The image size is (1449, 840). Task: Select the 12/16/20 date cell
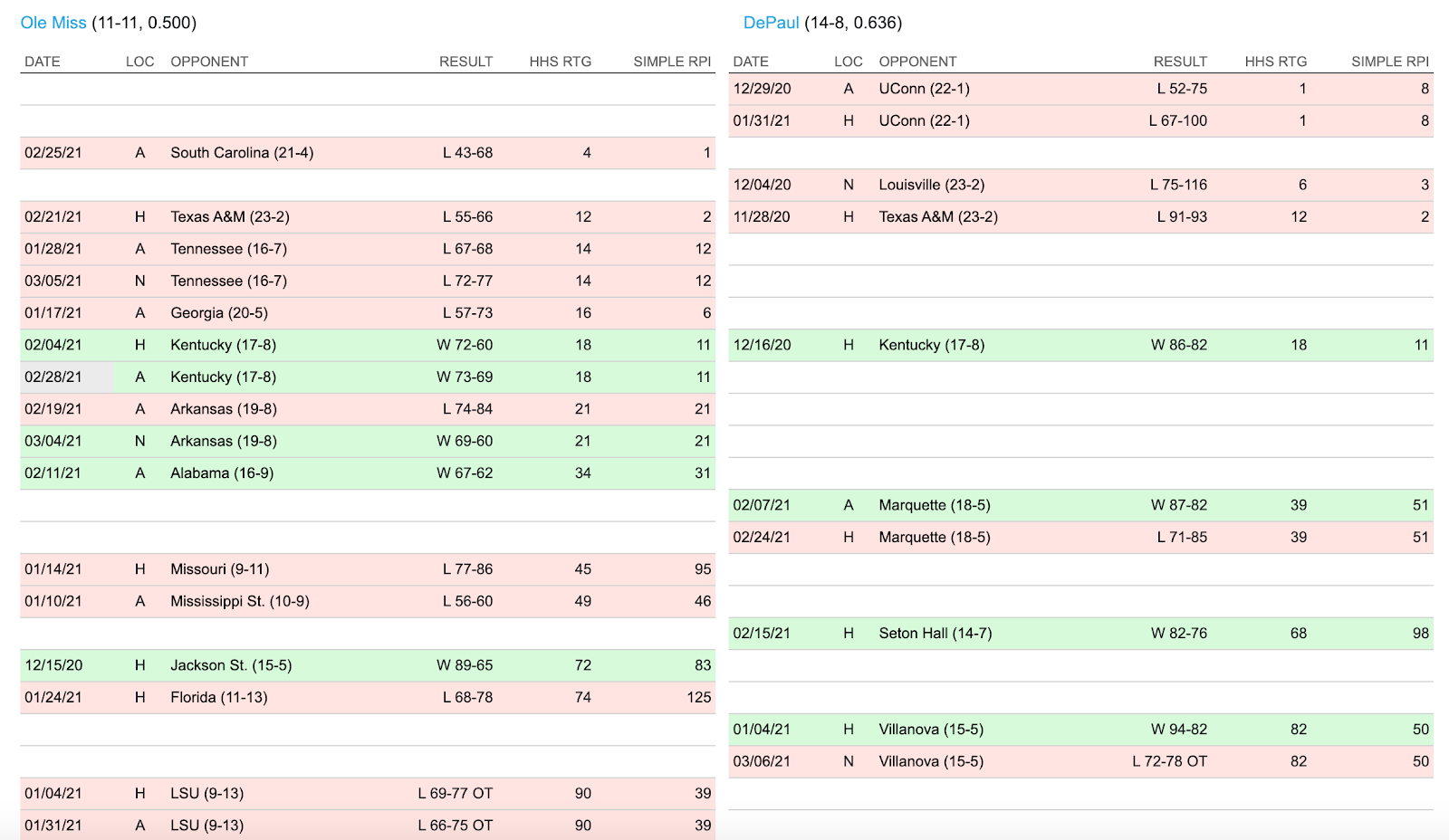click(762, 345)
